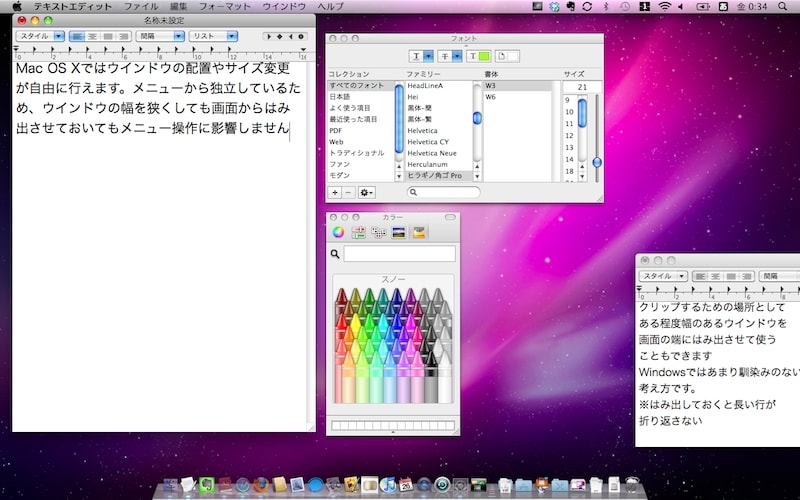
Task: Select the color palettes mode icon
Action: tap(378, 232)
